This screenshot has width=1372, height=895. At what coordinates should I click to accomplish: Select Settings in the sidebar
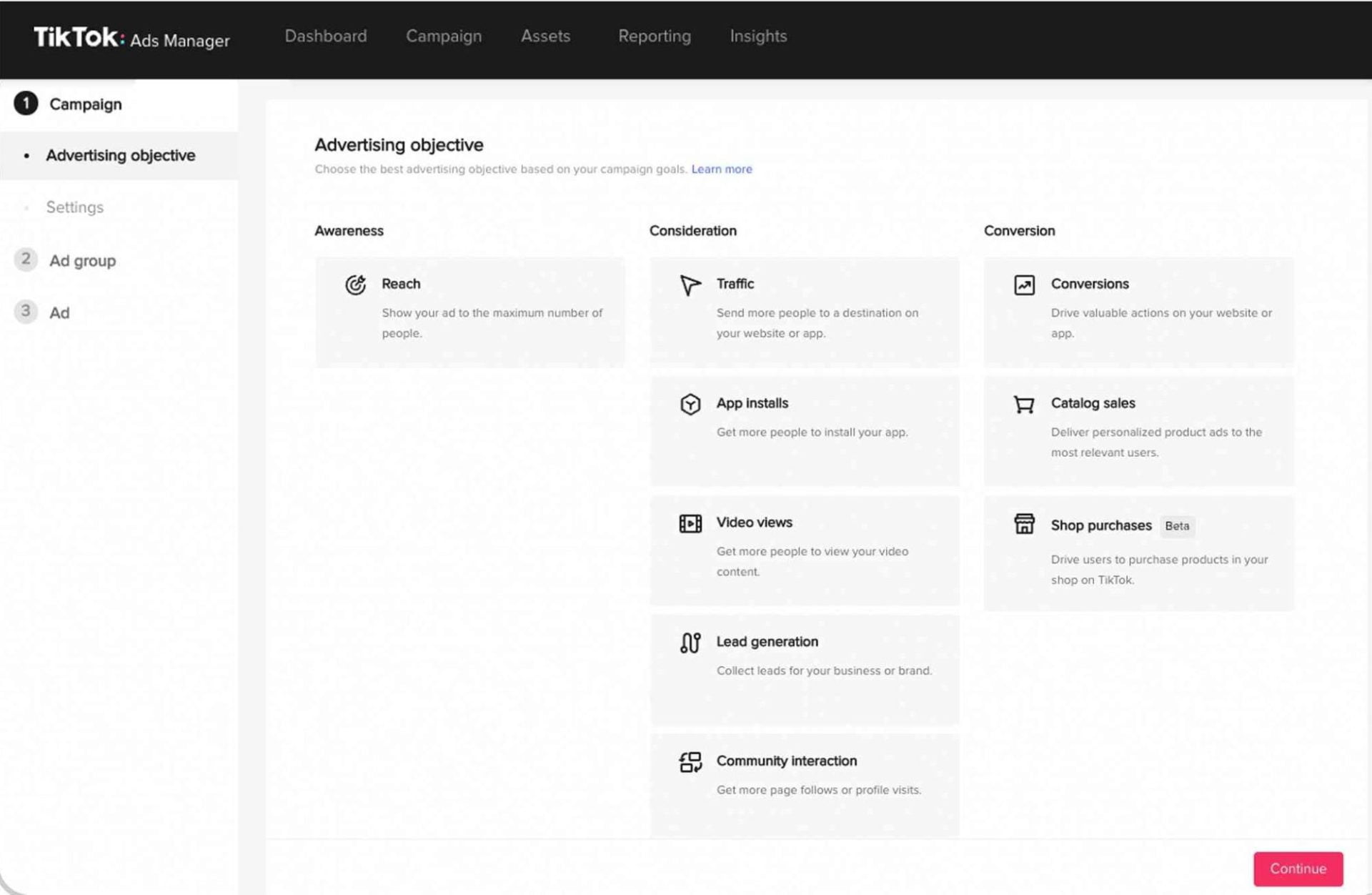tap(75, 207)
